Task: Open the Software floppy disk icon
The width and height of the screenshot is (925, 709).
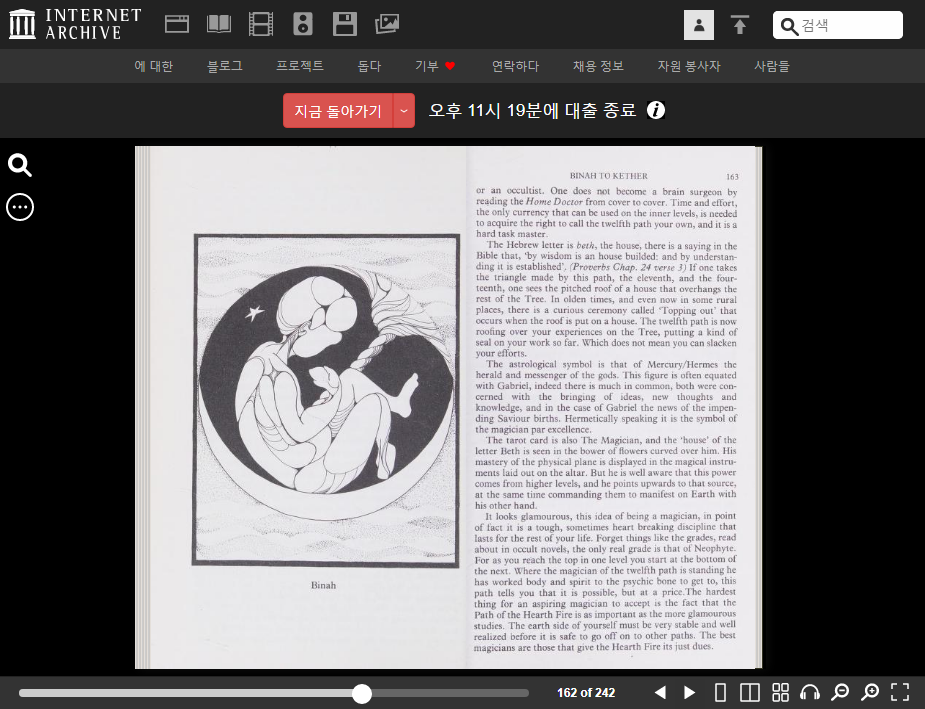Action: tap(345, 24)
